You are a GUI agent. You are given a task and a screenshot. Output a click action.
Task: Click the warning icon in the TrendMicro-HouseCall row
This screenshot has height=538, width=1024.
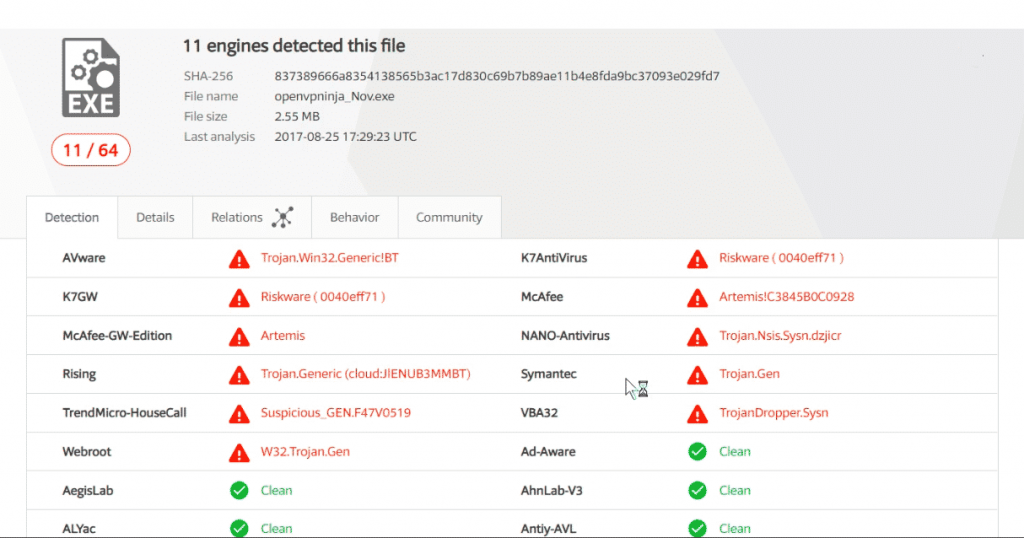(x=239, y=413)
